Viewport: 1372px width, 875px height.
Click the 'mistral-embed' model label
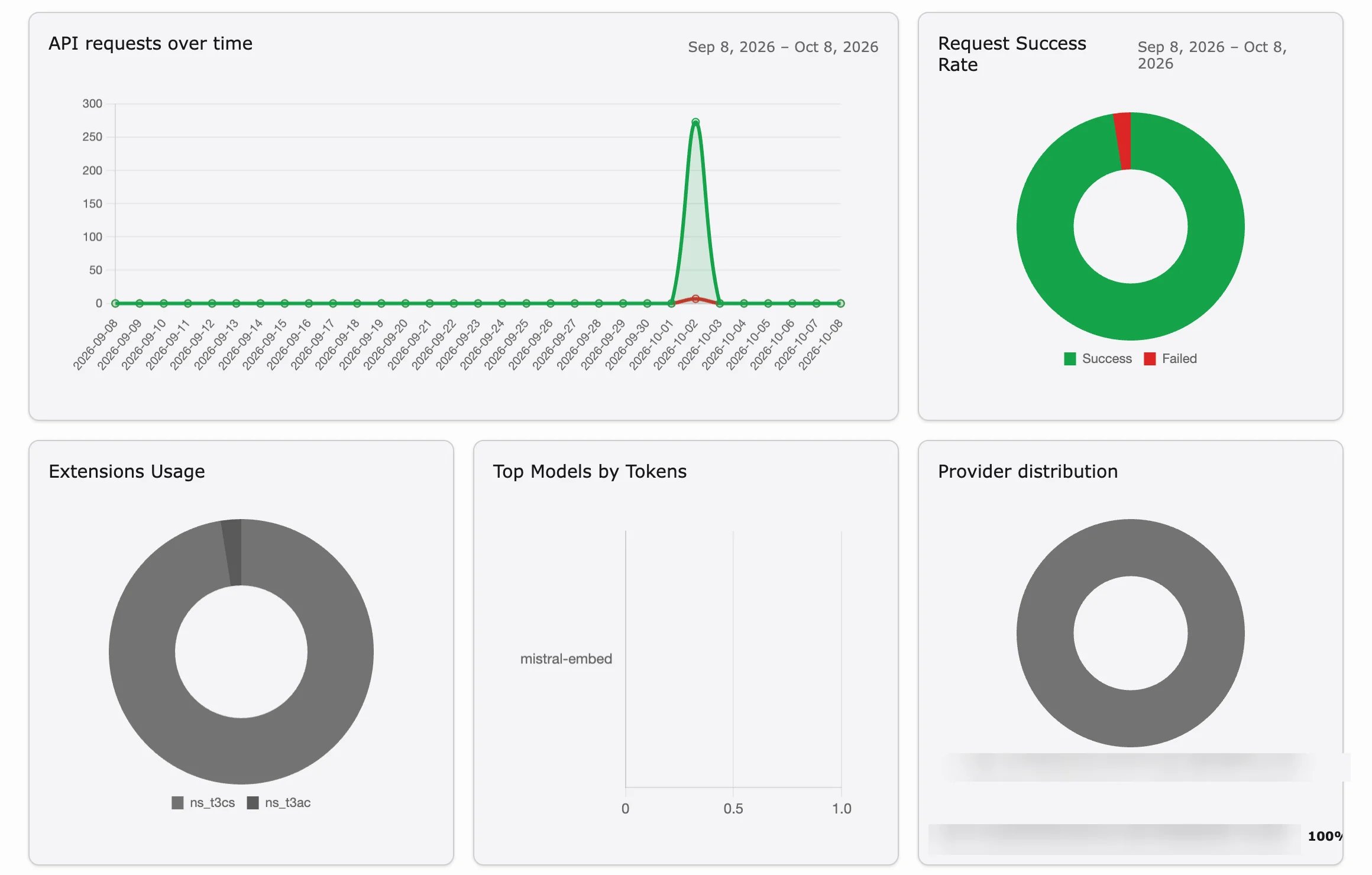click(566, 659)
